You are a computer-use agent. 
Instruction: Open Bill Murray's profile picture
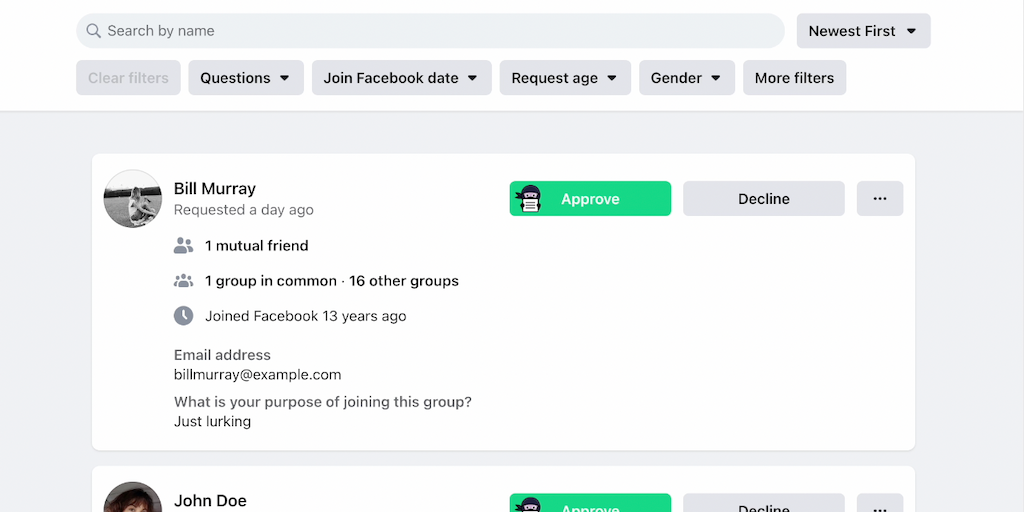[x=133, y=199]
